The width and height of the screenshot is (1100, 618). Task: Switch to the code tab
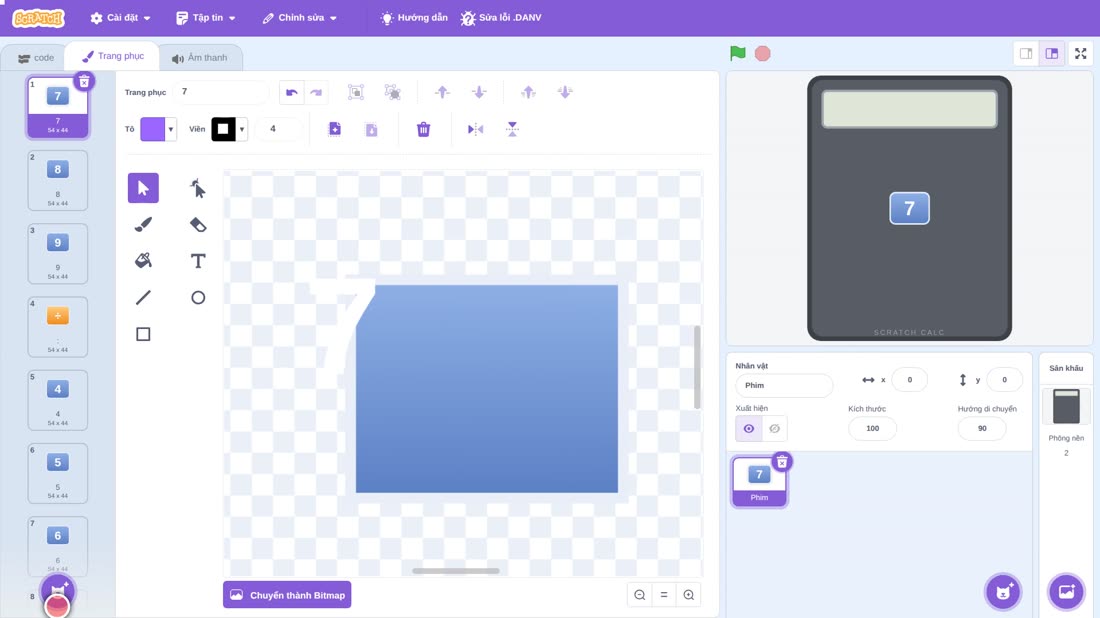point(35,58)
